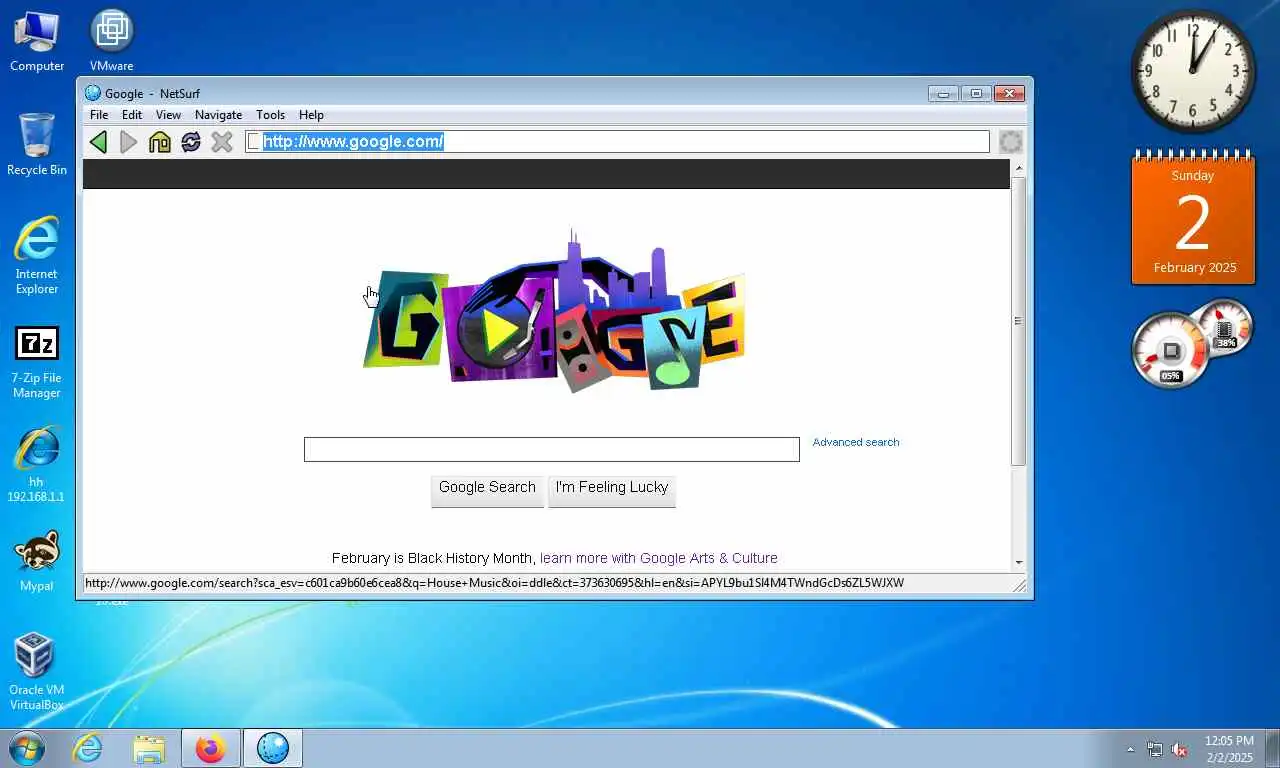The height and width of the screenshot is (768, 1280).
Task: Open the Help menu
Action: [311, 115]
